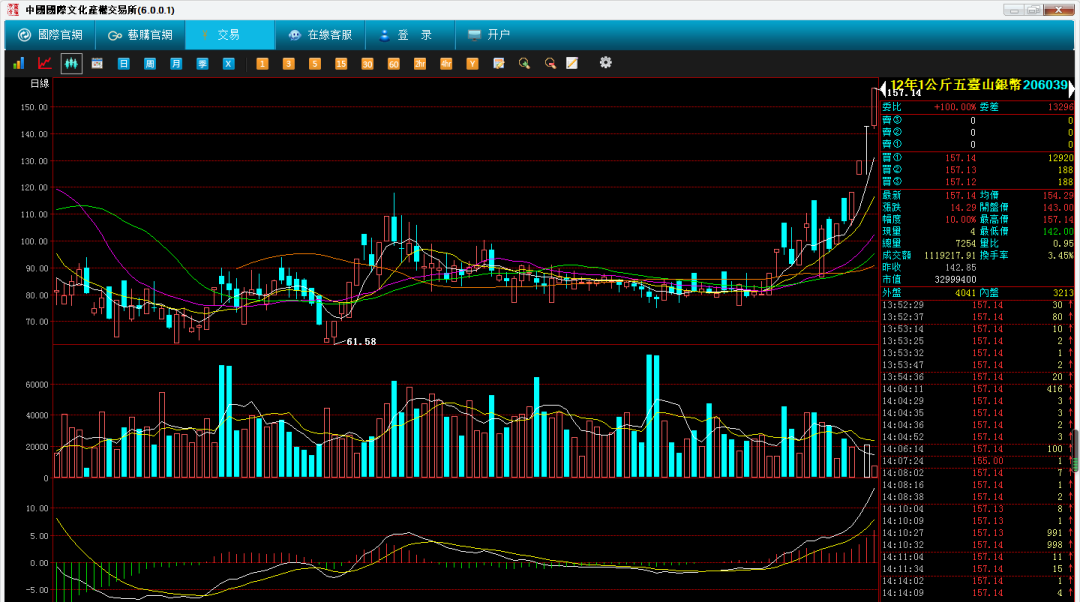Click the instrument title 12年1公斤五臺山銀幣

[x=955, y=85]
